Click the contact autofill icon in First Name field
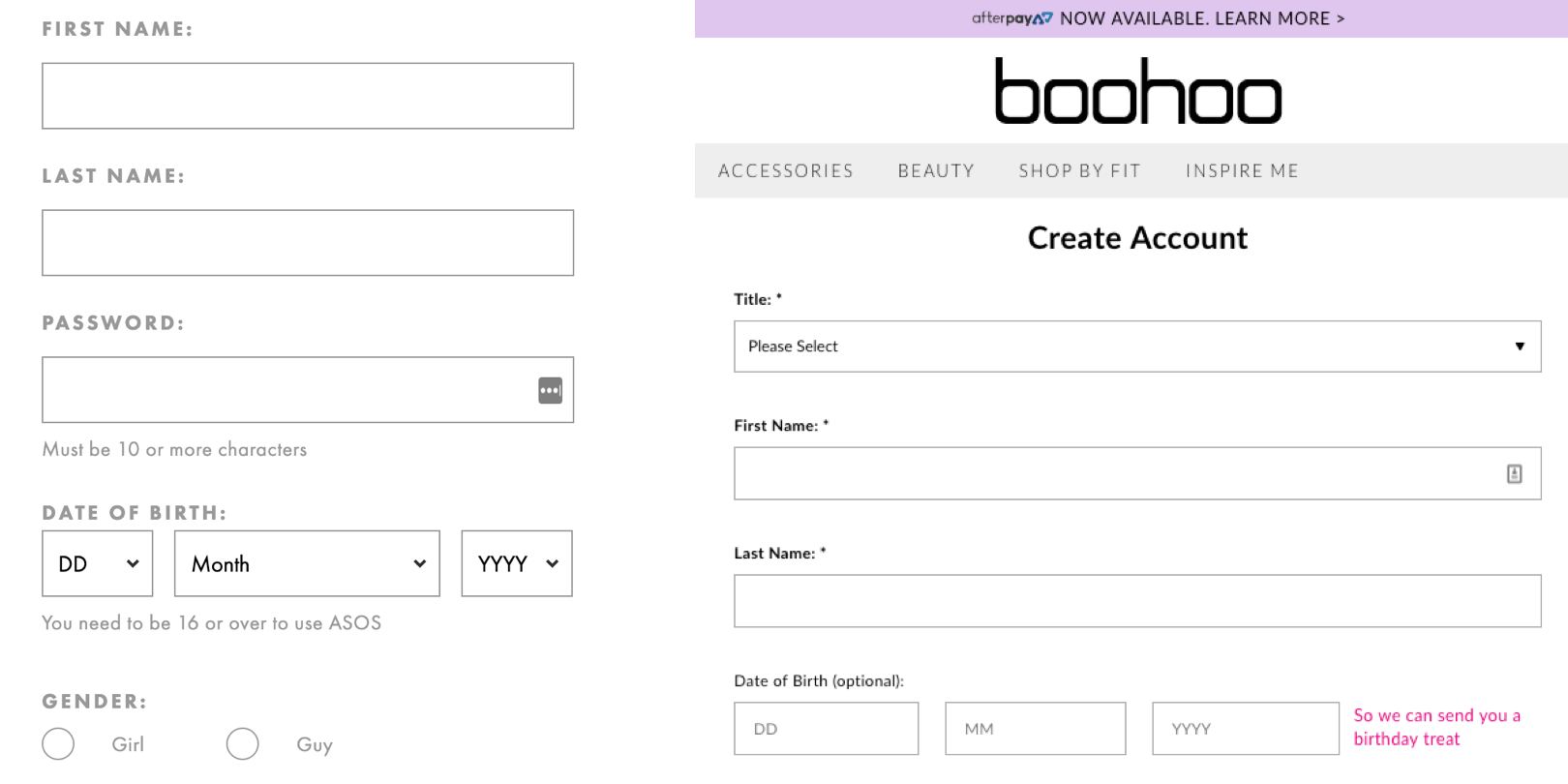1568x784 pixels. click(1514, 473)
